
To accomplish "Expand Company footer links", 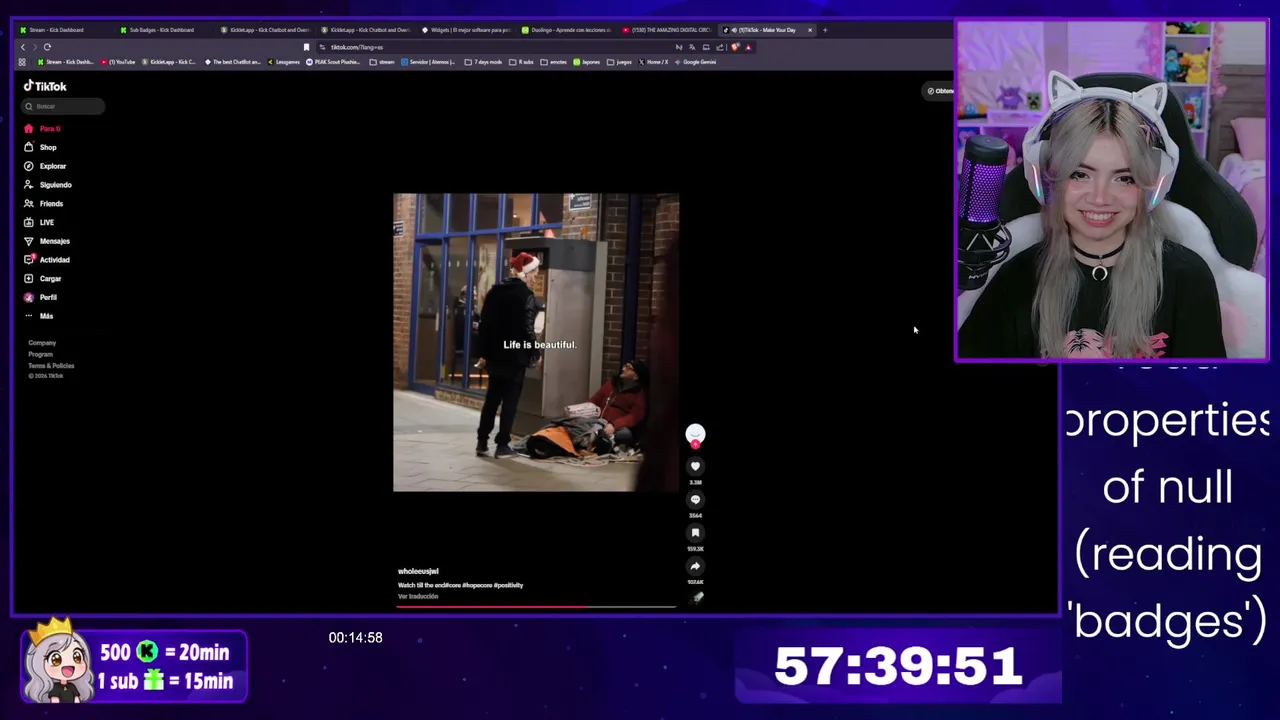I will pos(42,343).
